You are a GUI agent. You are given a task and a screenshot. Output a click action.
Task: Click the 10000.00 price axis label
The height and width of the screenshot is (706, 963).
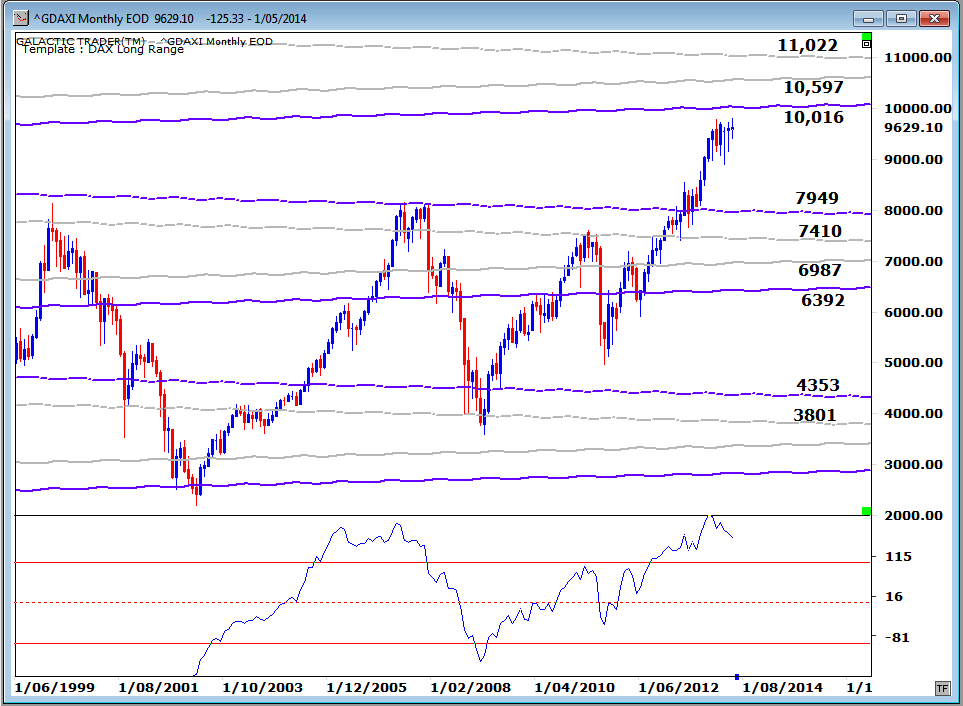(918, 109)
